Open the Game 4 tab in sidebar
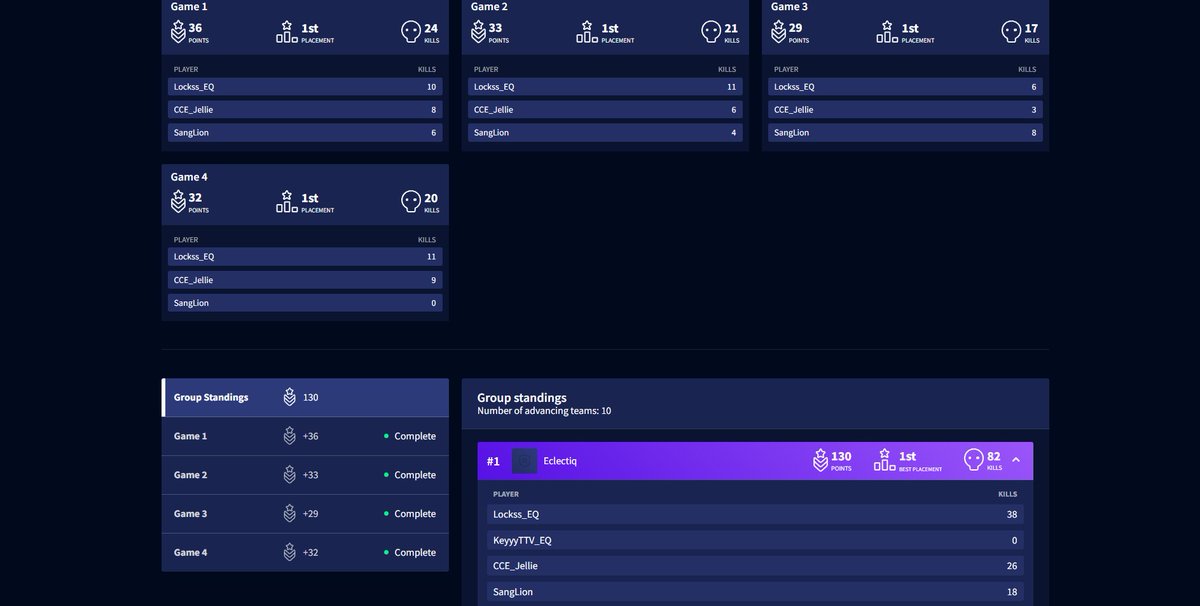The image size is (1200, 606). [305, 552]
